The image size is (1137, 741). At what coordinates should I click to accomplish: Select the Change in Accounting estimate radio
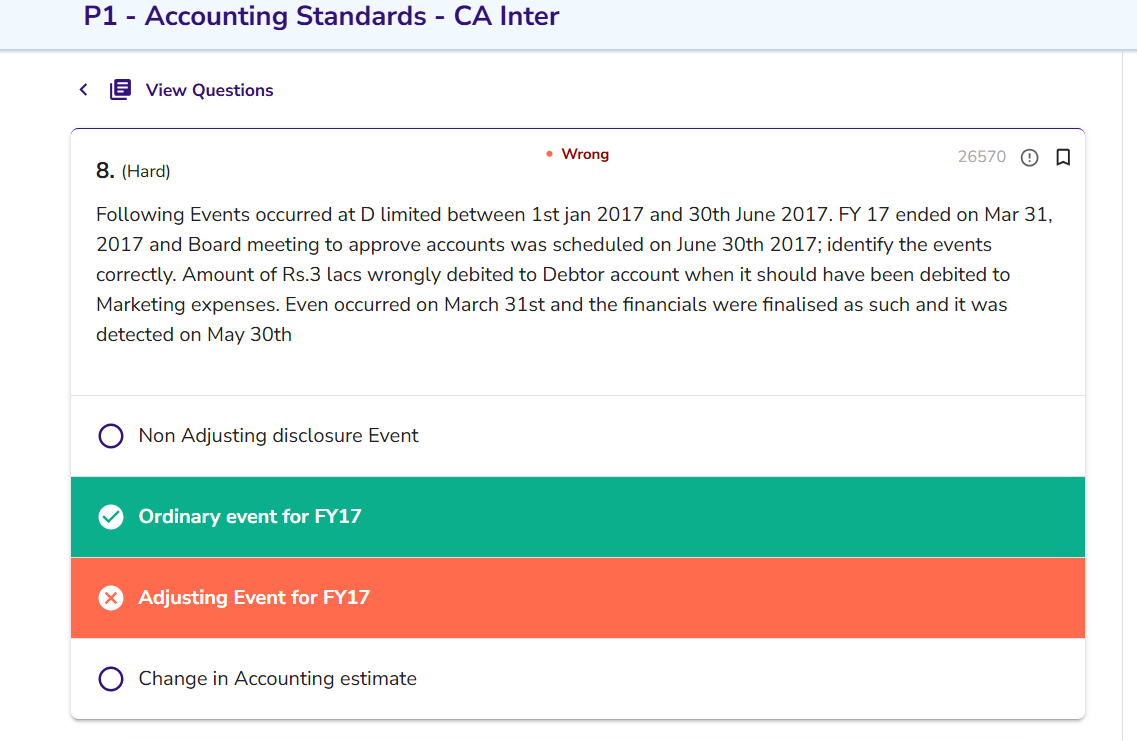[x=111, y=679]
